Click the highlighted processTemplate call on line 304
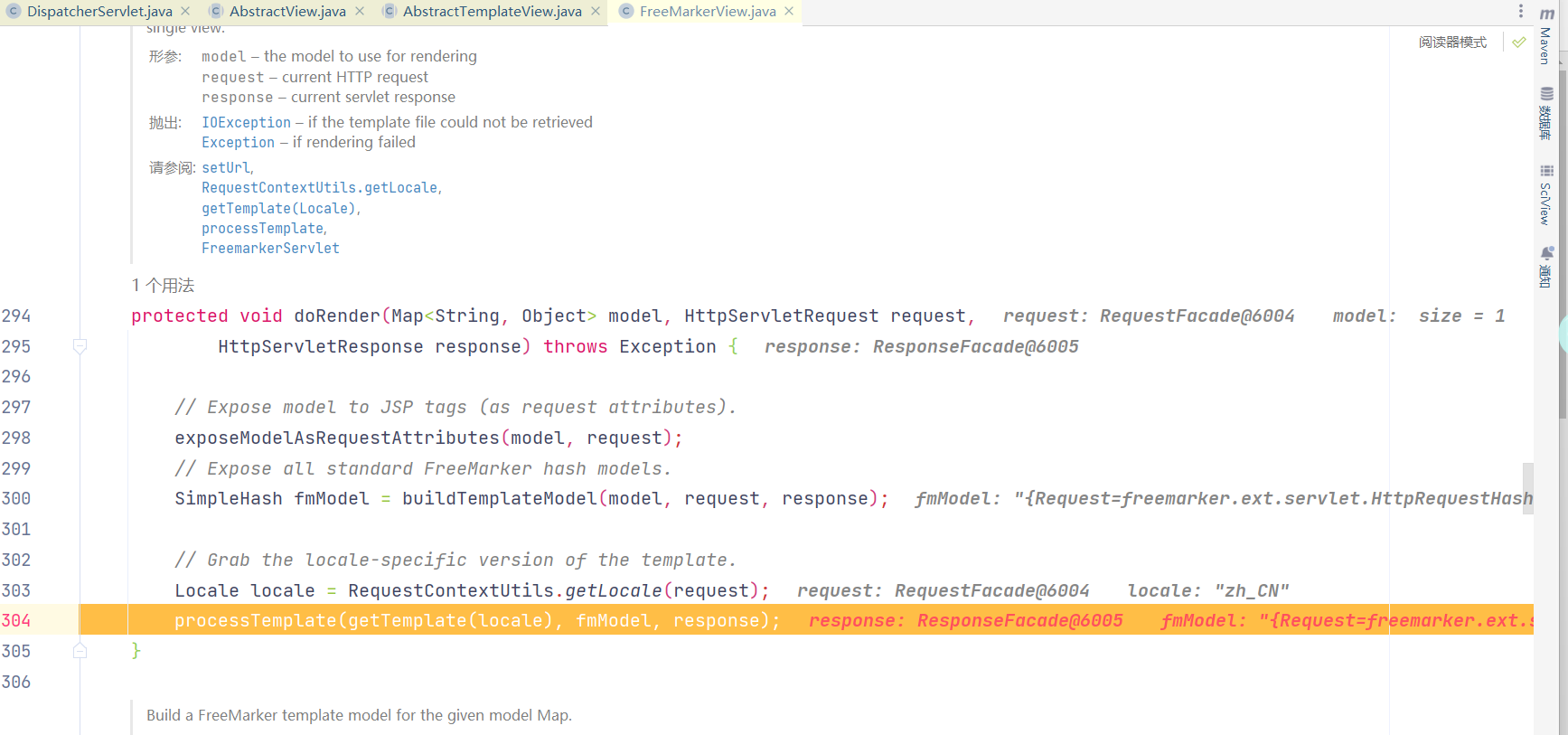Image resolution: width=1568 pixels, height=735 pixels. click(x=256, y=620)
